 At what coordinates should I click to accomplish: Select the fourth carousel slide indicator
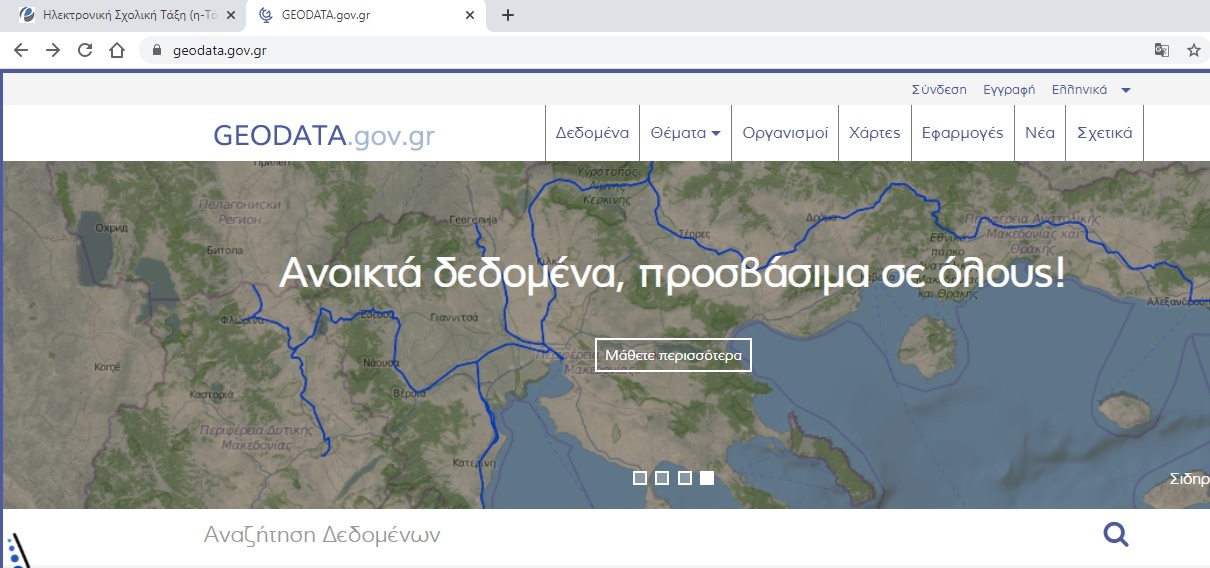coord(707,478)
